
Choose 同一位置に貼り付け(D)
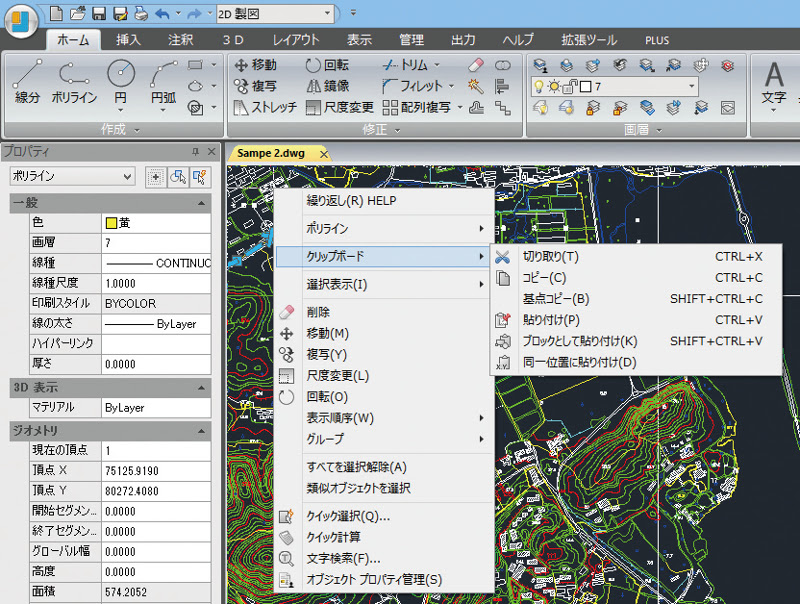[636, 363]
